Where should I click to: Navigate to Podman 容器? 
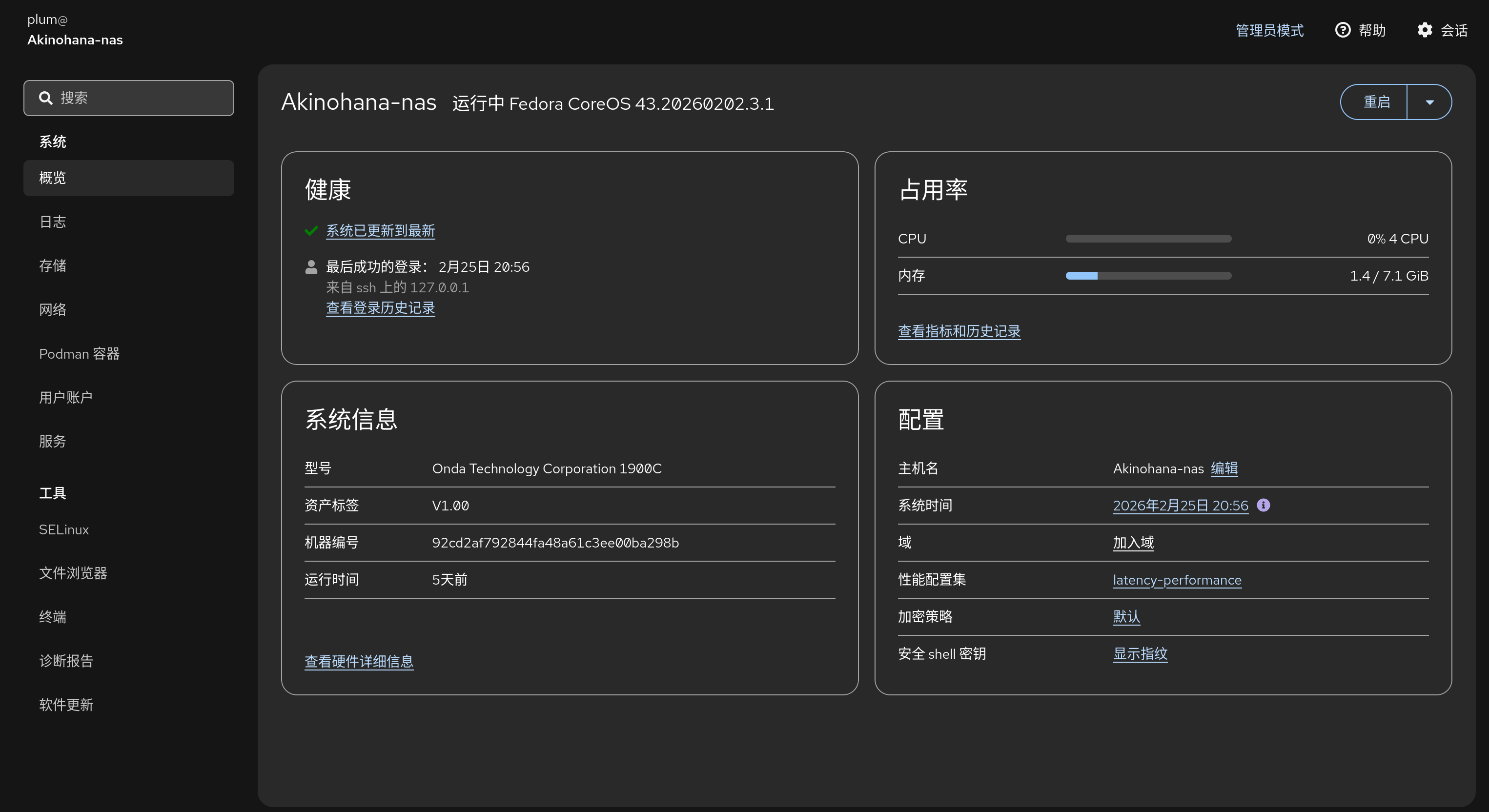pos(79,354)
